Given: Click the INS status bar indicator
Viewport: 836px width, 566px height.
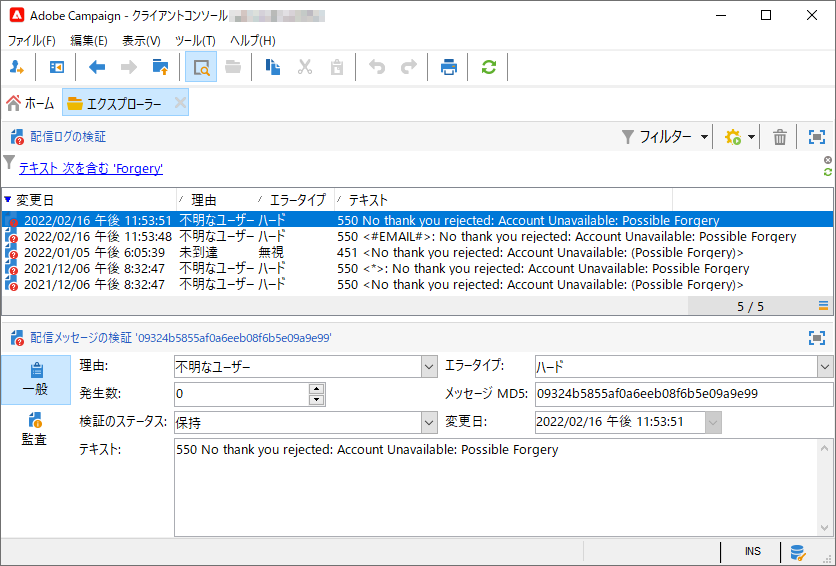Looking at the screenshot, I should (752, 552).
